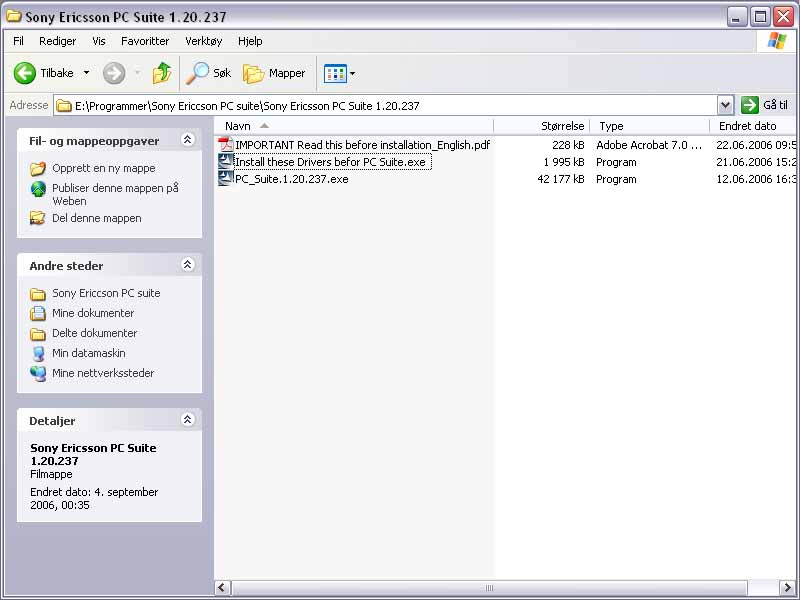Click the greyed-out forward arrow button

click(114, 73)
